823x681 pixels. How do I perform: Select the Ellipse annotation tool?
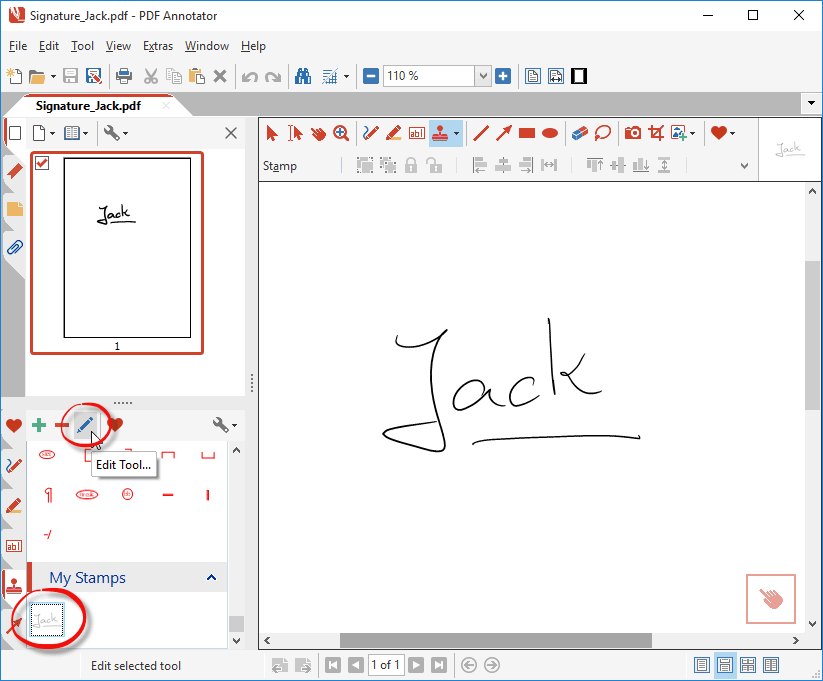click(551, 132)
